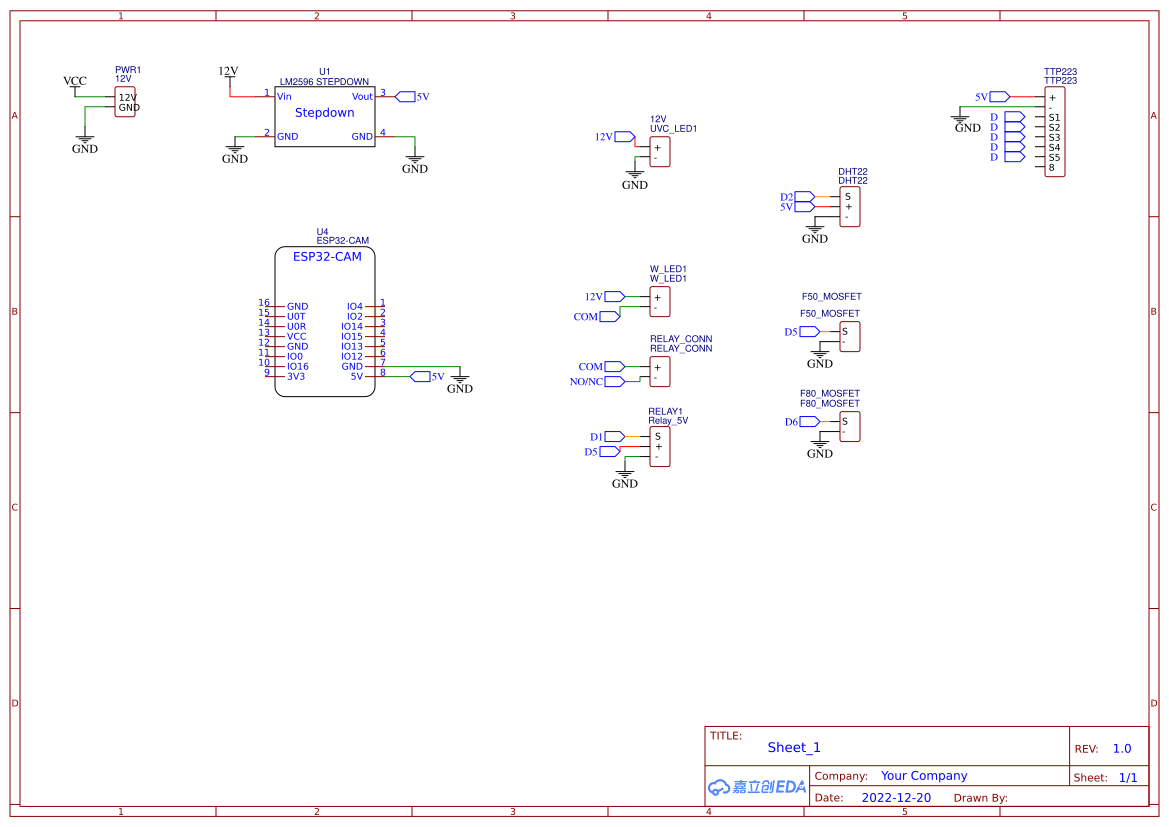Select the F50_MOSFET connector symbol
The width and height of the screenshot is (1169, 827).
pos(849,337)
